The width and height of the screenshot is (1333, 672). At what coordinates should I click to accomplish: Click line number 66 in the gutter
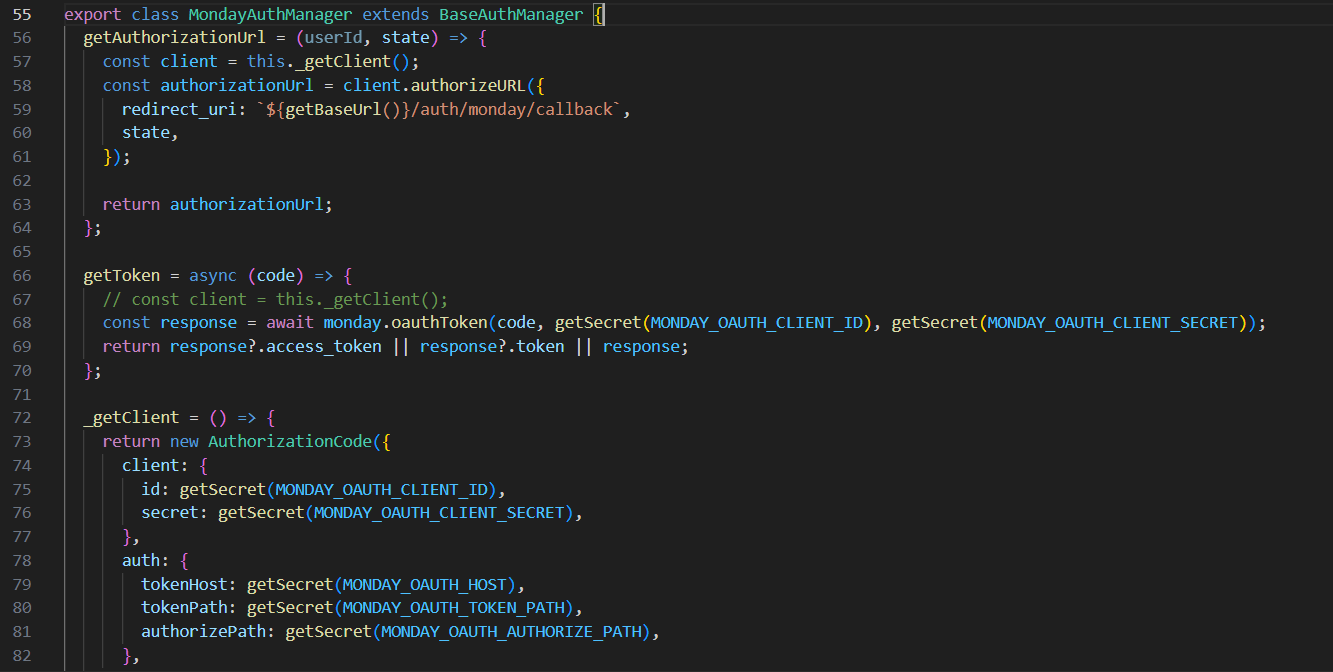click(22, 275)
